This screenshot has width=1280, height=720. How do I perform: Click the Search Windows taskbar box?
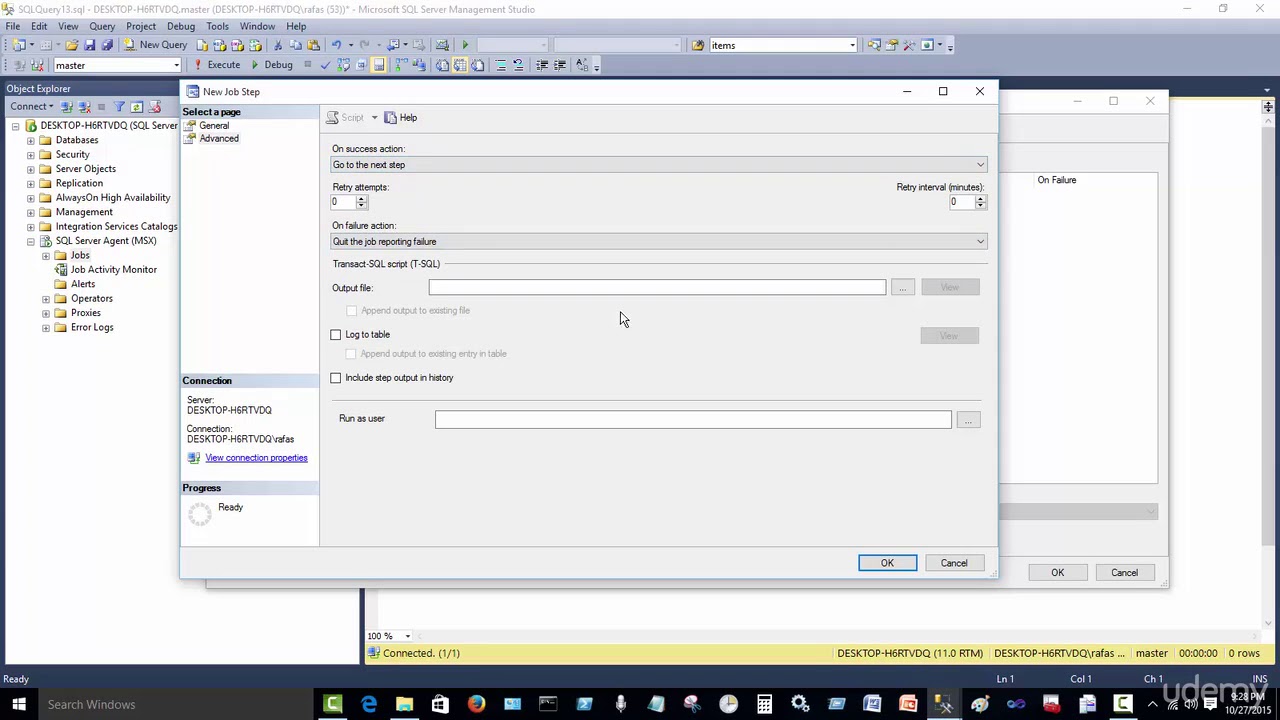(174, 704)
